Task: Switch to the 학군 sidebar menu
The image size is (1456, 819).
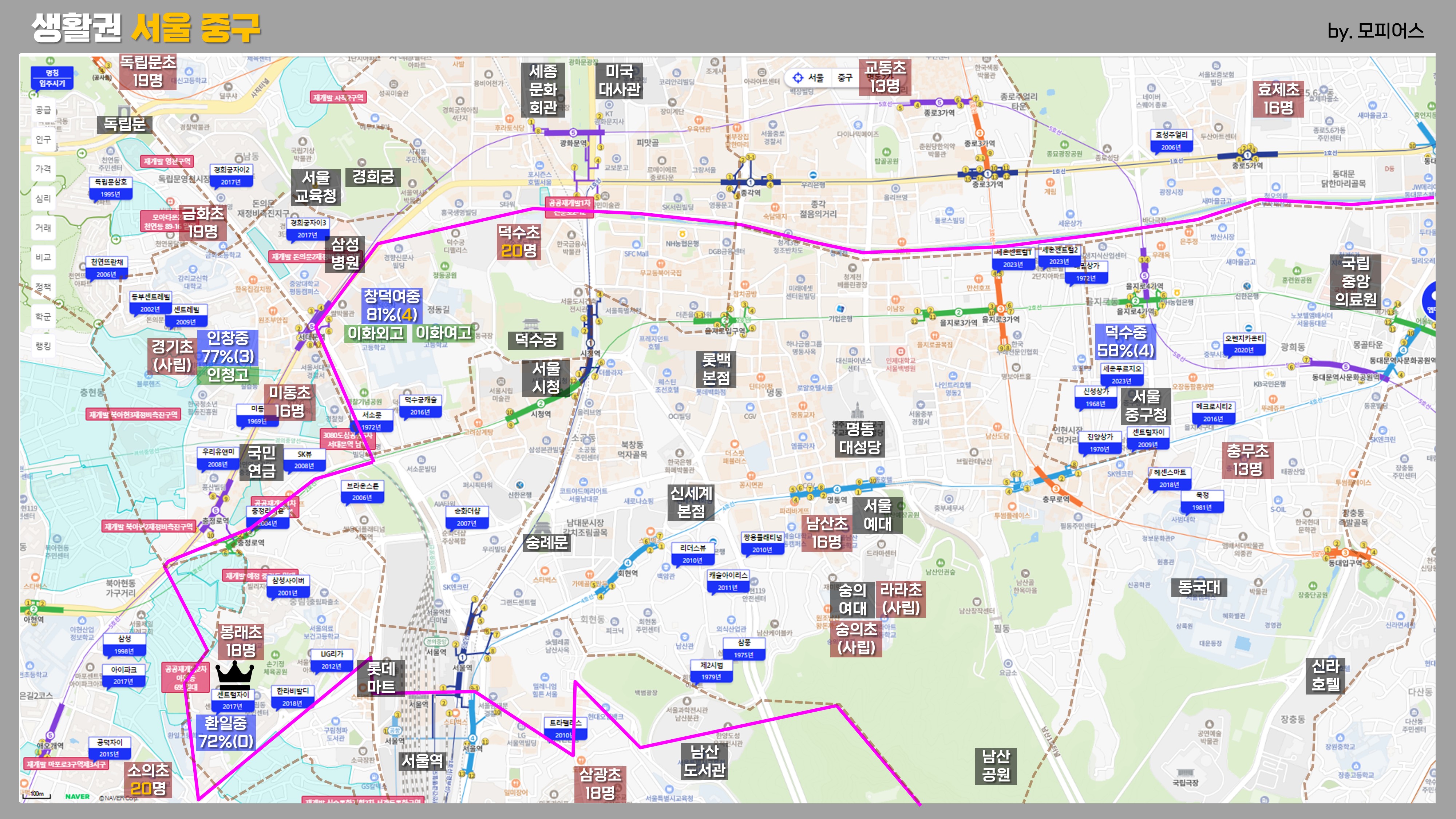Action: point(44,317)
